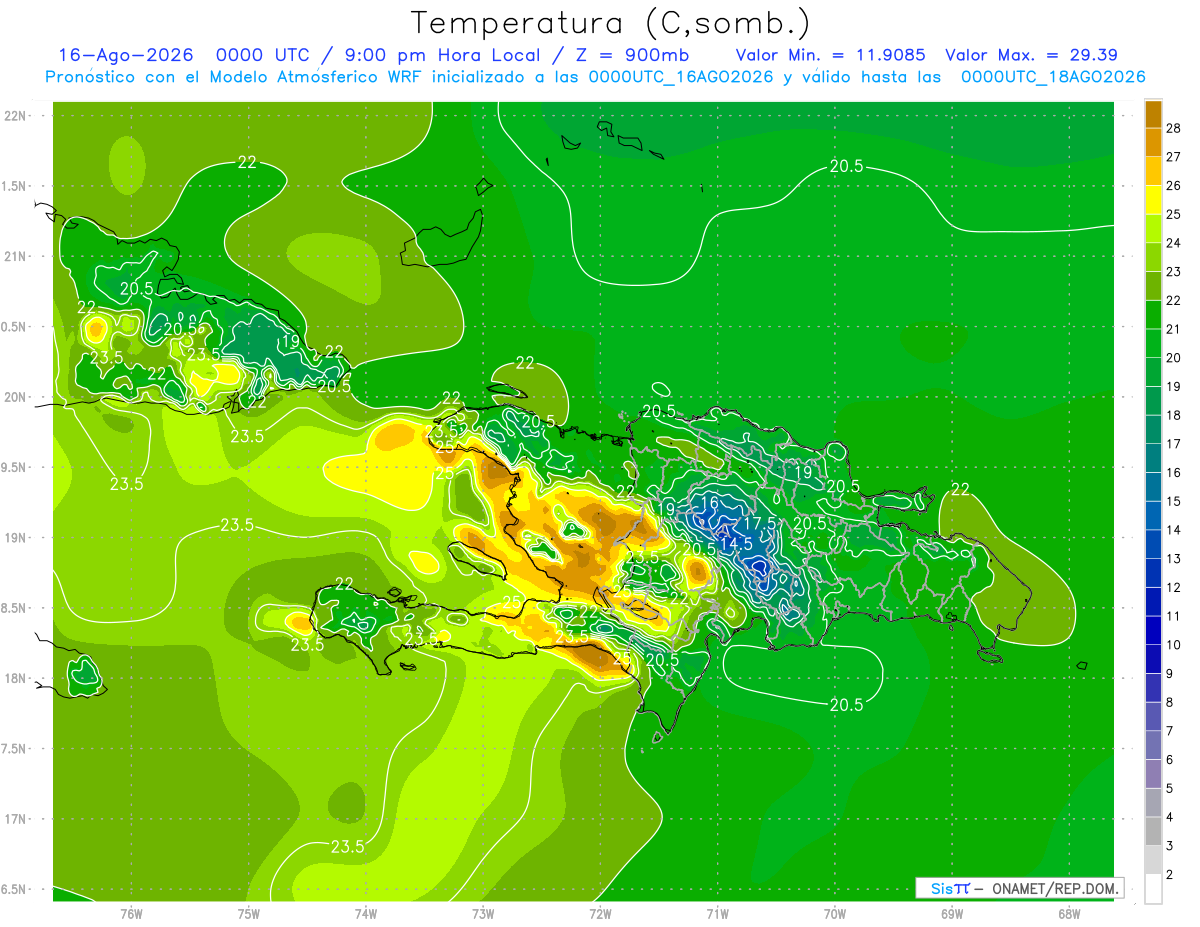Click the '17N' latitude axis label
Image resolution: width=1200 pixels, height=927 pixels.
click(15, 819)
